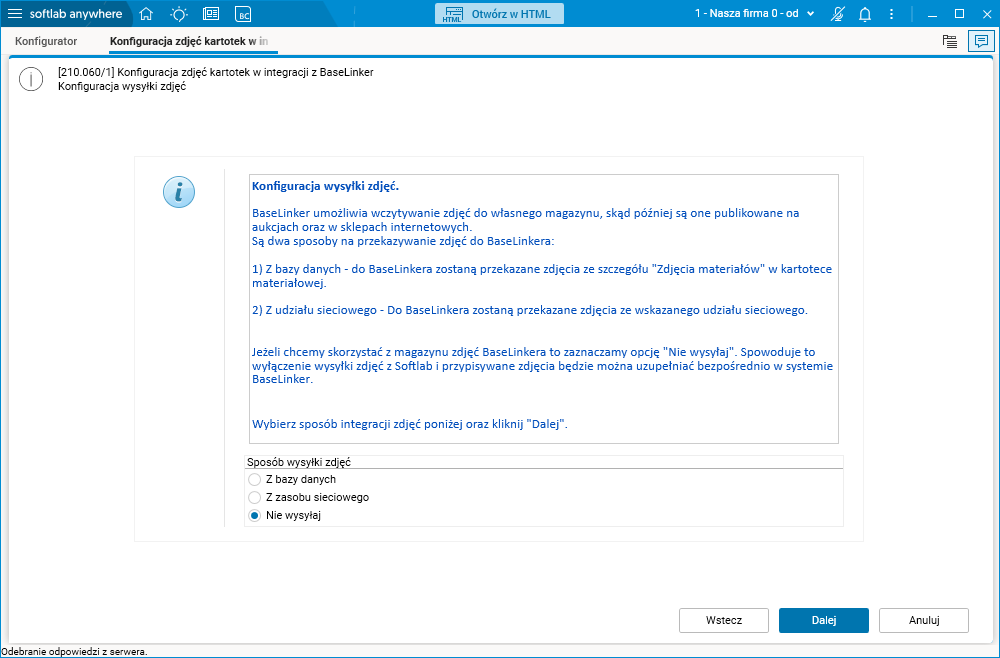This screenshot has height=658, width=1000.
Task: Click the Wstecz button
Action: (724, 620)
